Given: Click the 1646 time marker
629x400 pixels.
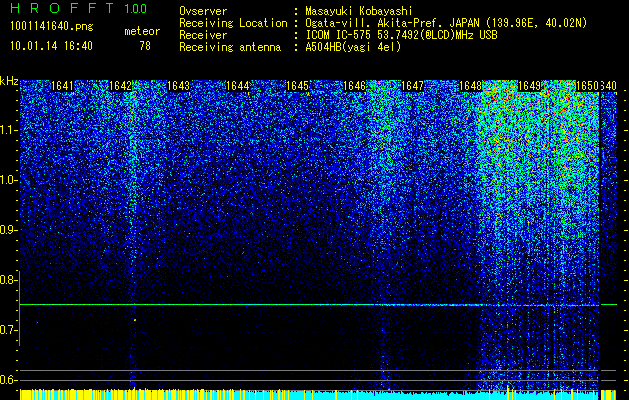Looking at the screenshot, I should pyautogui.click(x=355, y=86).
